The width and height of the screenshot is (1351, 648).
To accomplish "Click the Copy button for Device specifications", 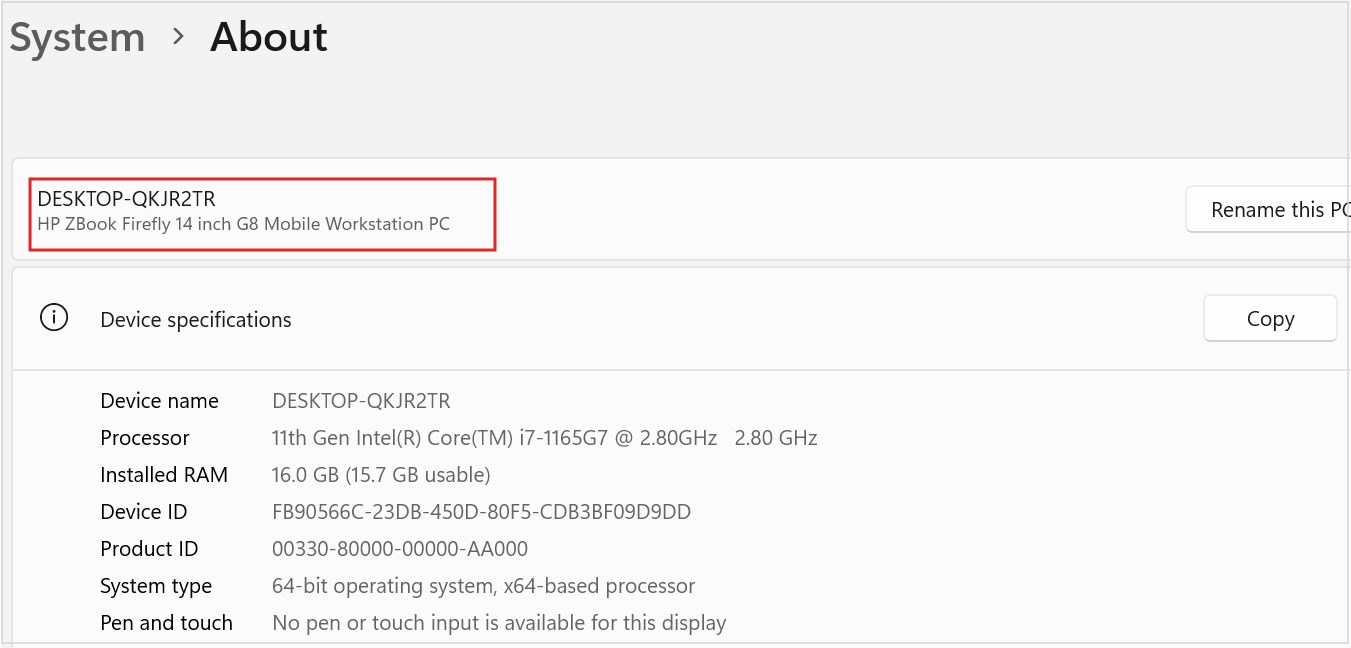I will (x=1270, y=318).
